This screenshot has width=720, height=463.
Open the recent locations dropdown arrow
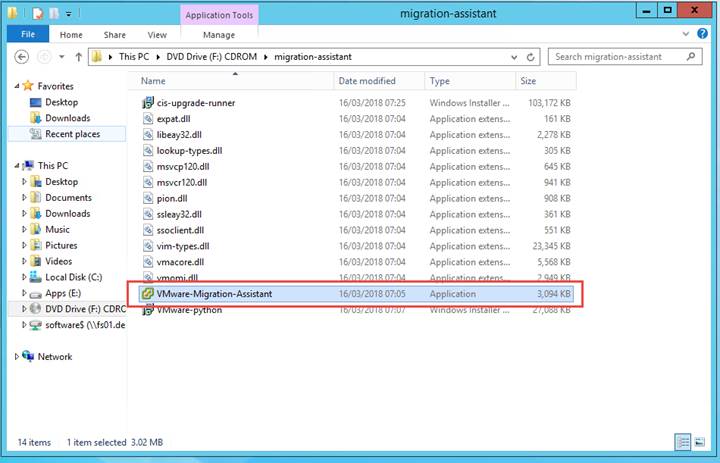(62, 57)
